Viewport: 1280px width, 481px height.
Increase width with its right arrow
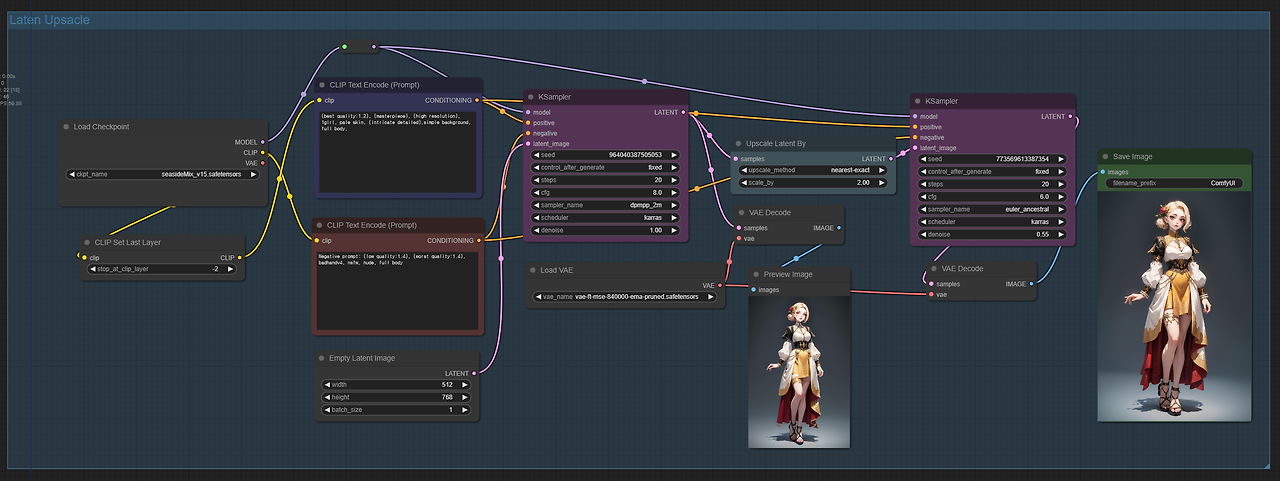464,384
